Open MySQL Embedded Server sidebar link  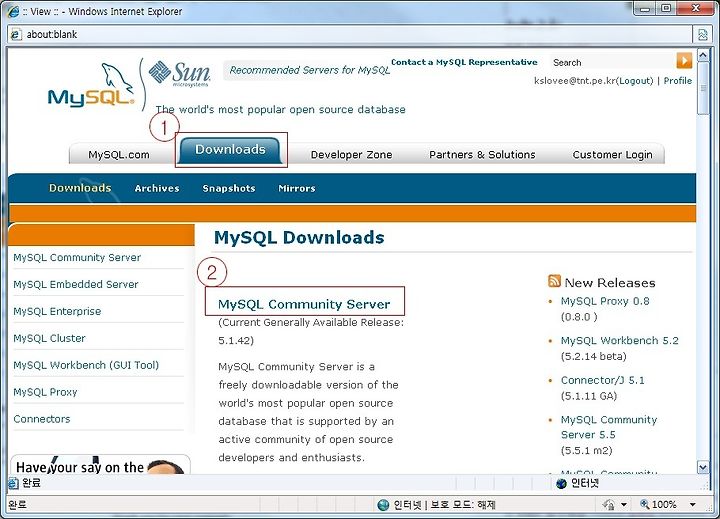(x=76, y=284)
